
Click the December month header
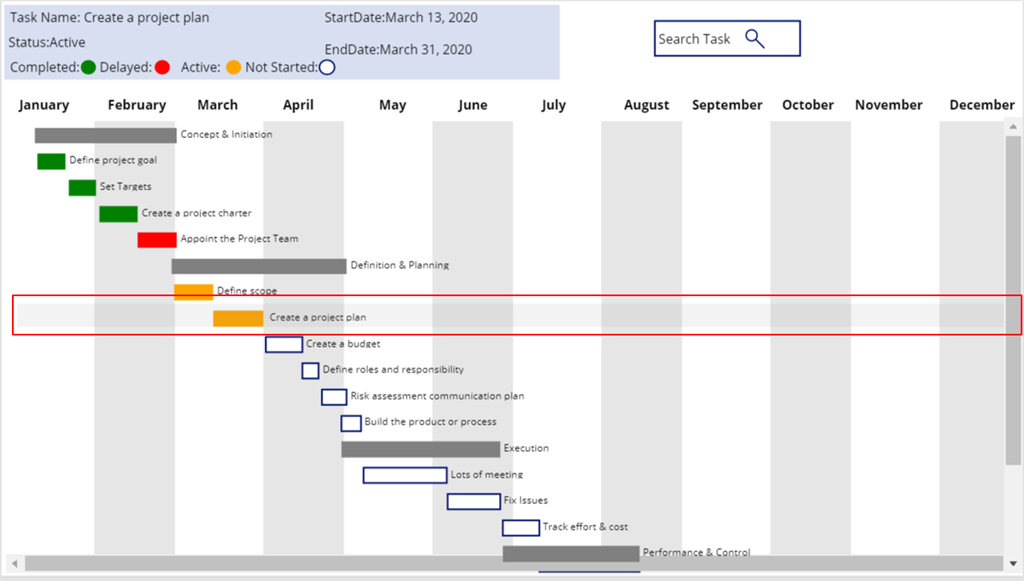coord(982,105)
